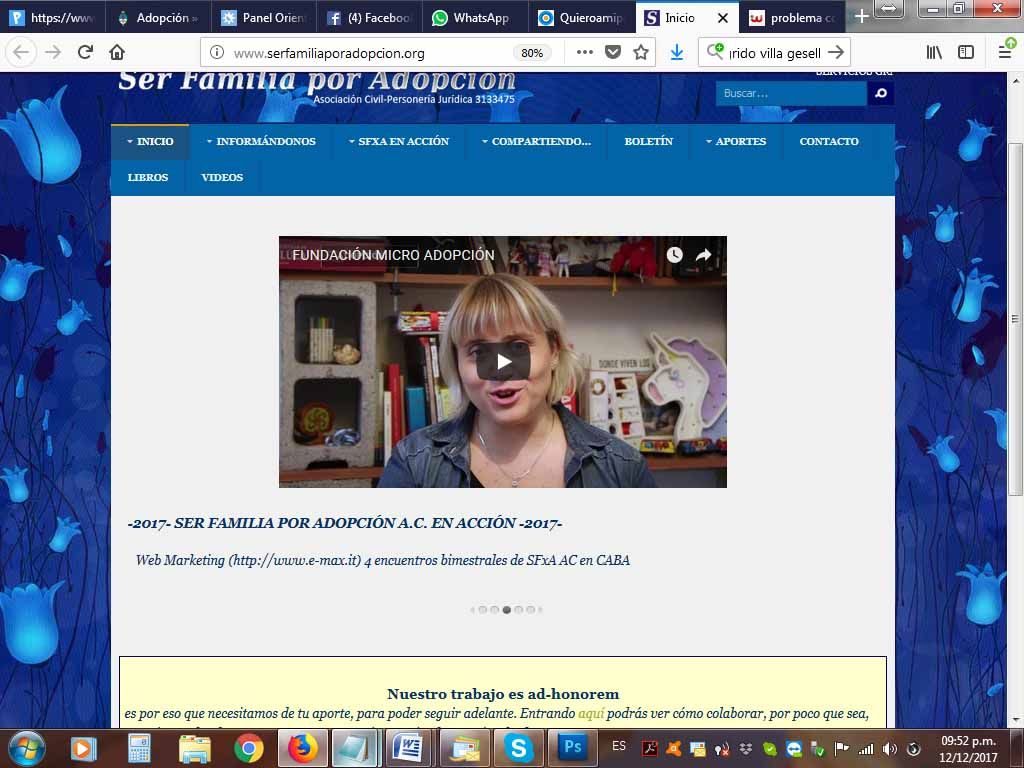Click the page vertical scrollbar thumb
1024x768 pixels.
(1015, 319)
